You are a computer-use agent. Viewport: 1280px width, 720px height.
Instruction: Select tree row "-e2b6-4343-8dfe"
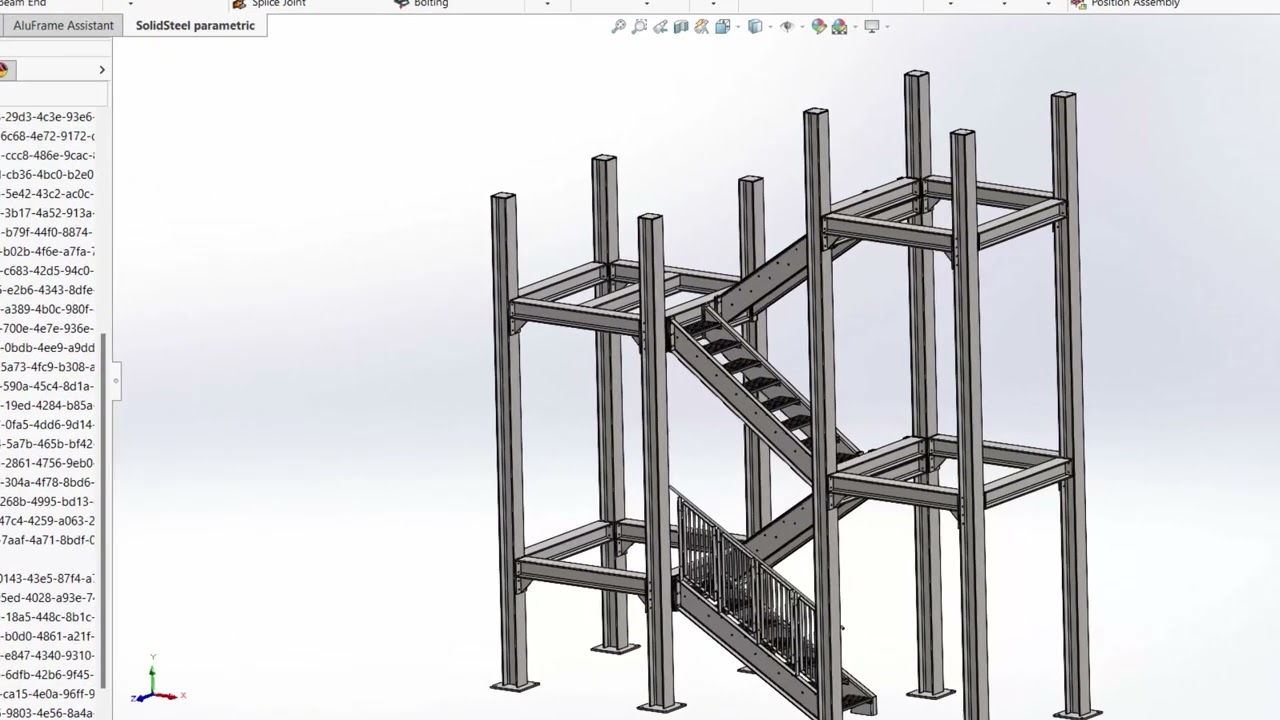(x=48, y=290)
